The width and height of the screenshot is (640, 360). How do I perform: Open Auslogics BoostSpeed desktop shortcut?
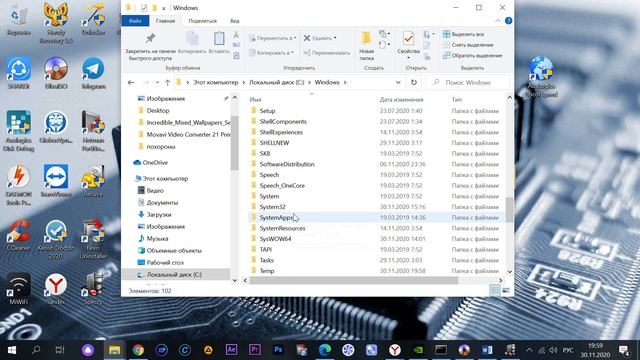[x=541, y=77]
